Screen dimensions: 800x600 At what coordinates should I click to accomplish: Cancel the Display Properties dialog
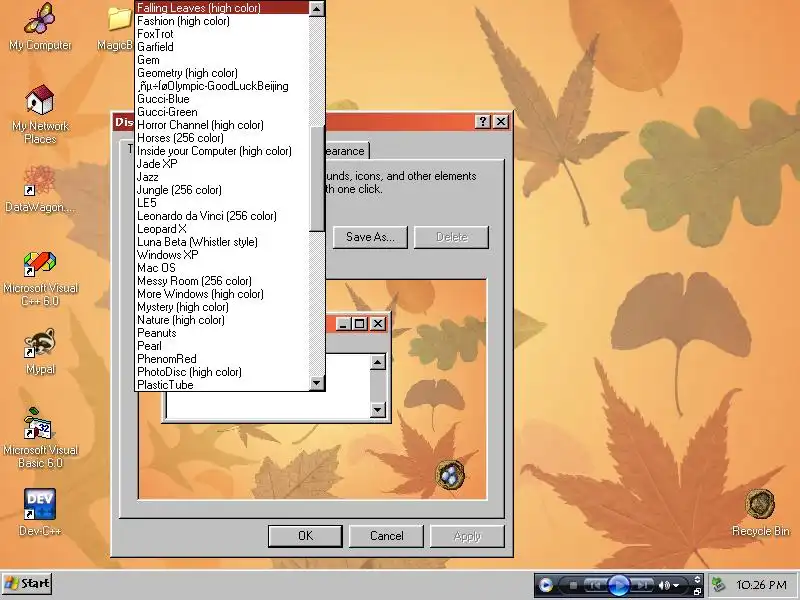click(386, 536)
